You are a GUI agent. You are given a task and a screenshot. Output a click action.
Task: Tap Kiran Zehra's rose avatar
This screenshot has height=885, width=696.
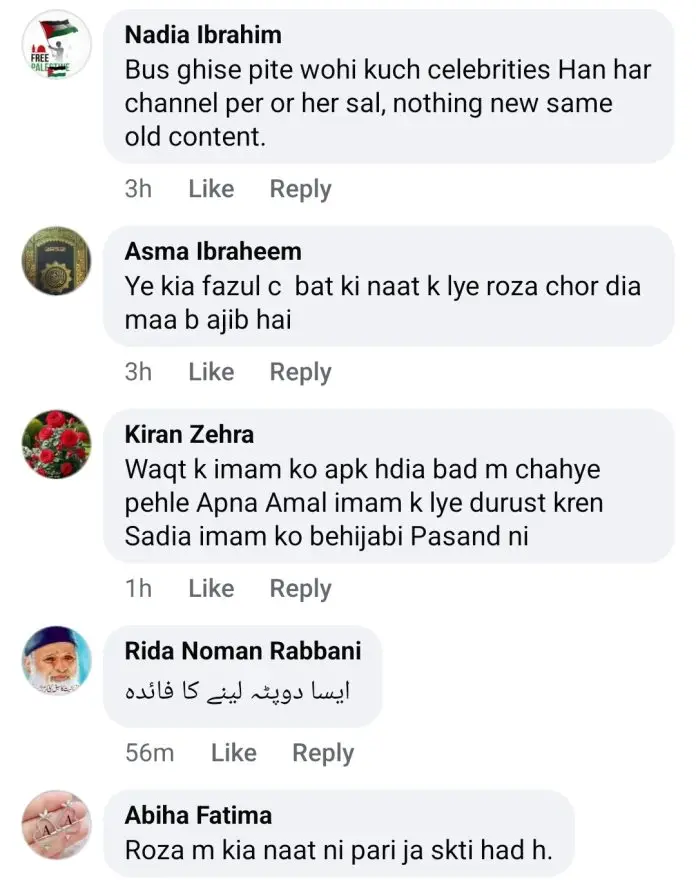click(57, 444)
